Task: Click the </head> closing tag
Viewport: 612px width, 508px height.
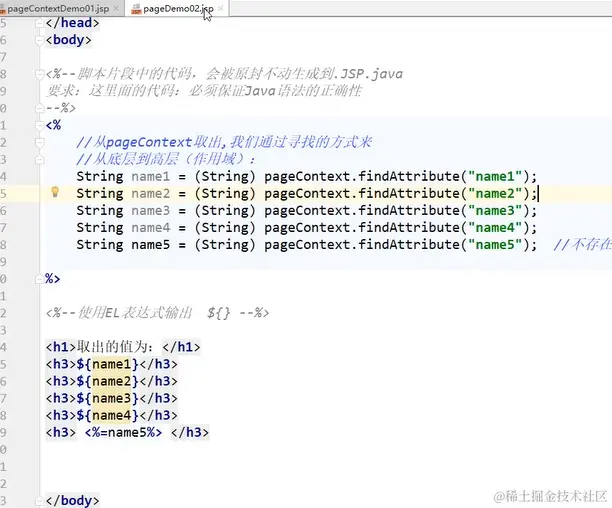Action: click(73, 23)
